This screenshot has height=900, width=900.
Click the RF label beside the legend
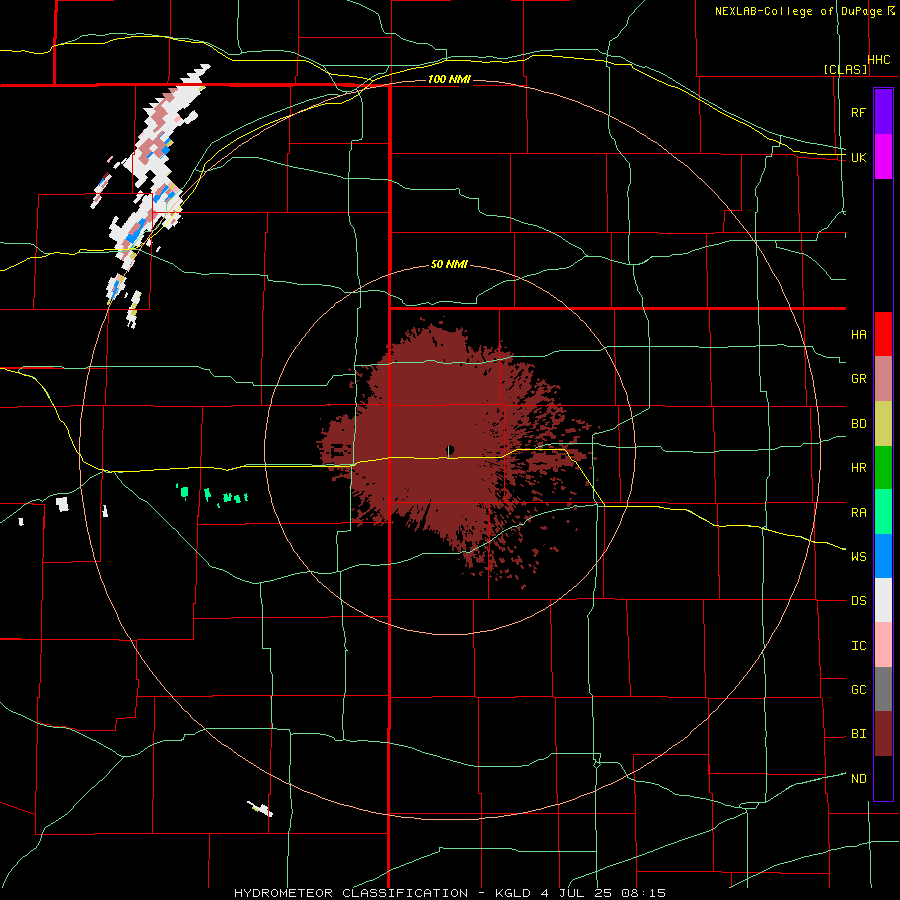(x=858, y=112)
